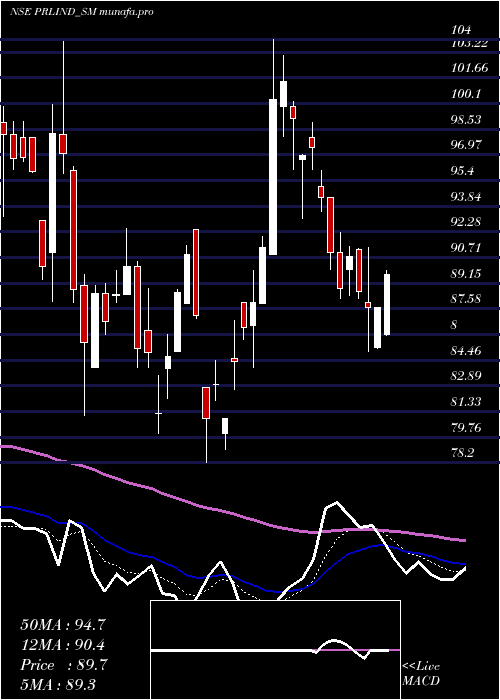Click the 84.46 price axis label
This screenshot has width=500, height=700.
pyautogui.click(x=467, y=350)
